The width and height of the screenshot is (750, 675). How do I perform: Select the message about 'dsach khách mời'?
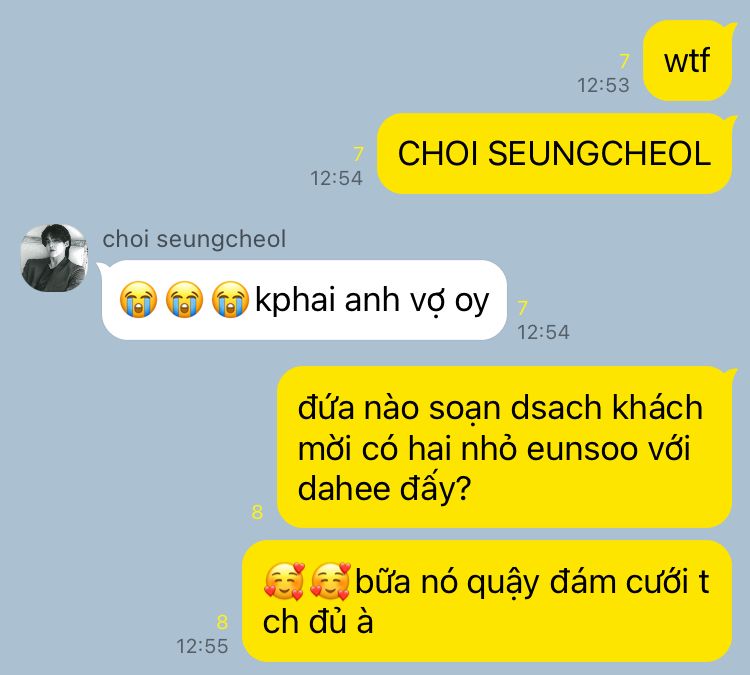(x=505, y=447)
